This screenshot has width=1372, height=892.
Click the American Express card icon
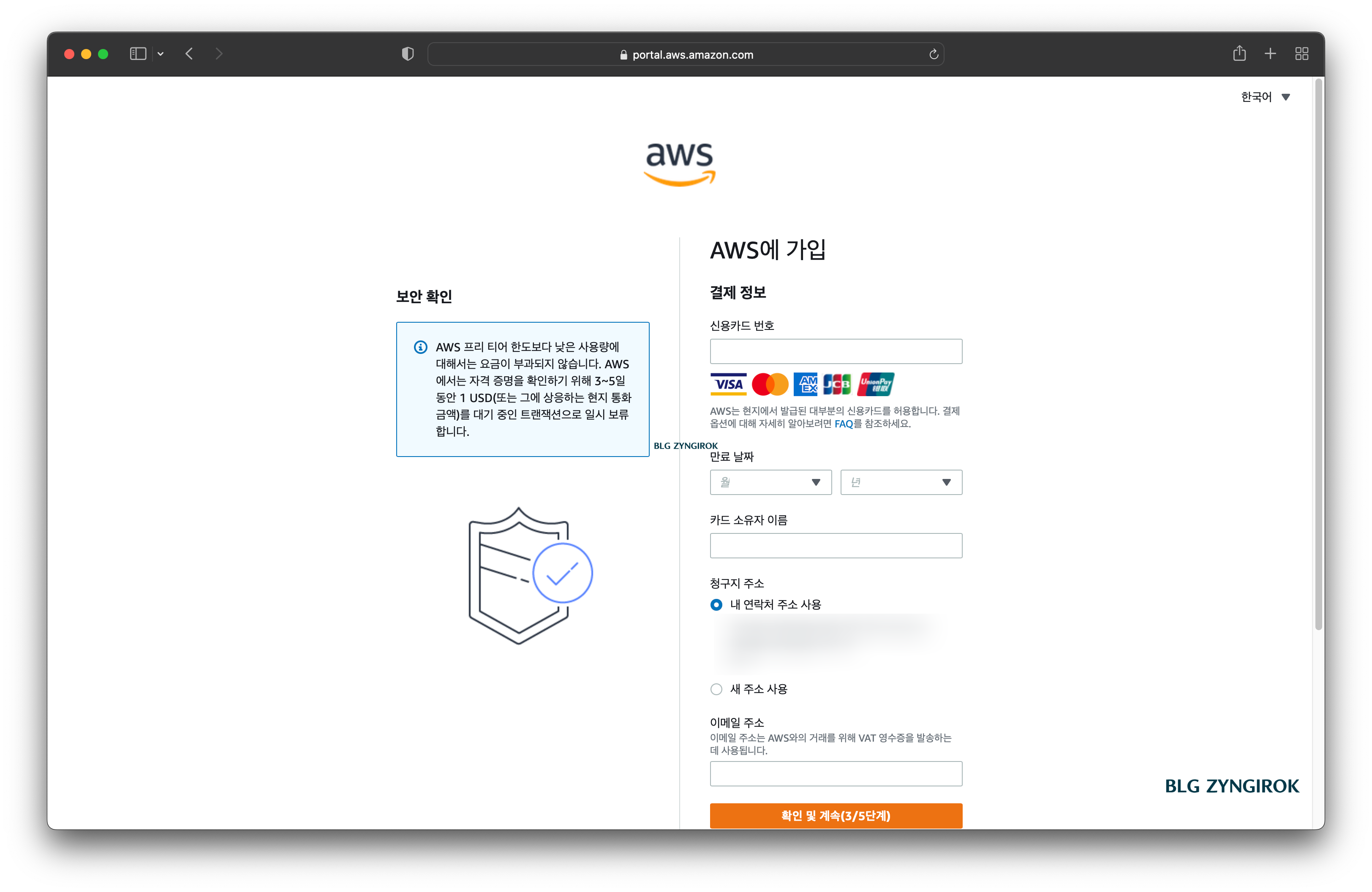(x=805, y=384)
